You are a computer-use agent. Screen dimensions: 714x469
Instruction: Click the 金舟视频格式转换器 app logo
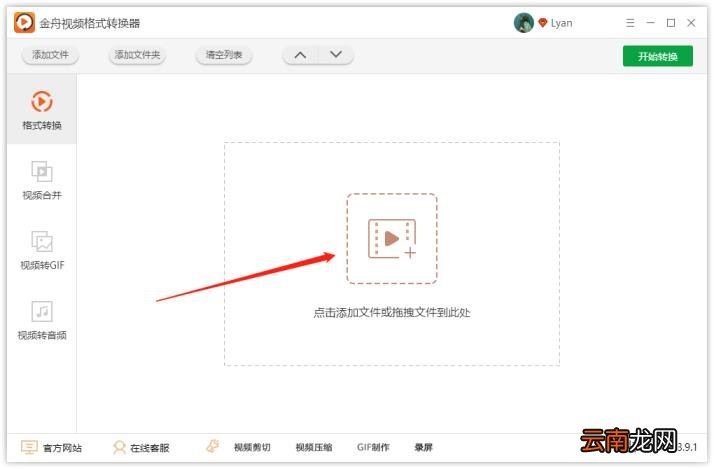(24, 22)
